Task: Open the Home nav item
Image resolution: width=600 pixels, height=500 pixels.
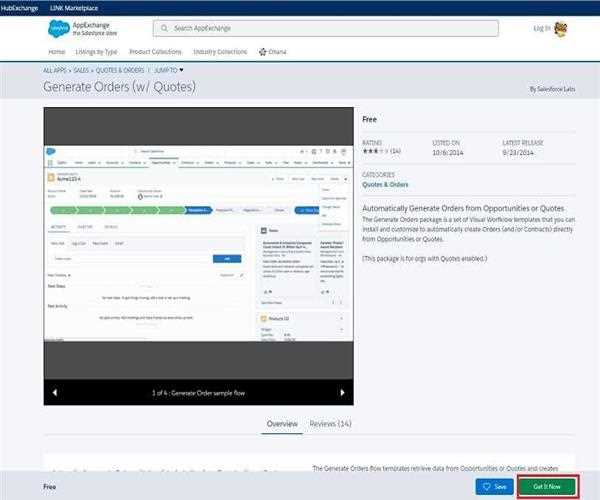Action: pyautogui.click(x=57, y=52)
